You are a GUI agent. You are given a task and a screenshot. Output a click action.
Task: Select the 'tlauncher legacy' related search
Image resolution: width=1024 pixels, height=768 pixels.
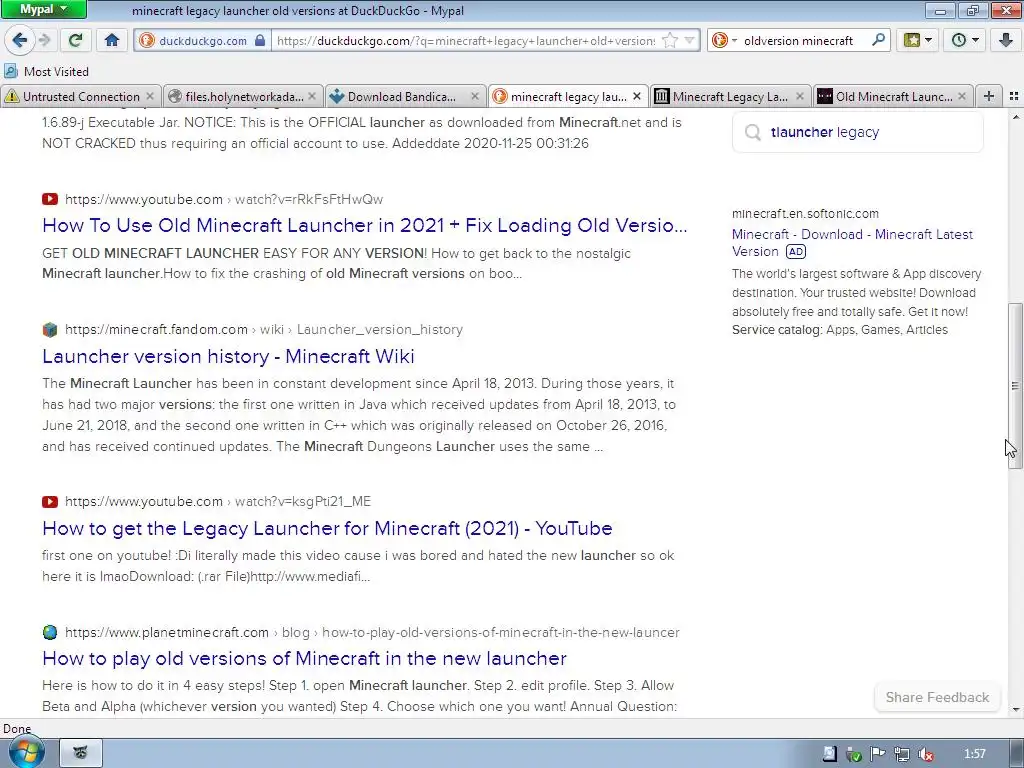point(857,133)
